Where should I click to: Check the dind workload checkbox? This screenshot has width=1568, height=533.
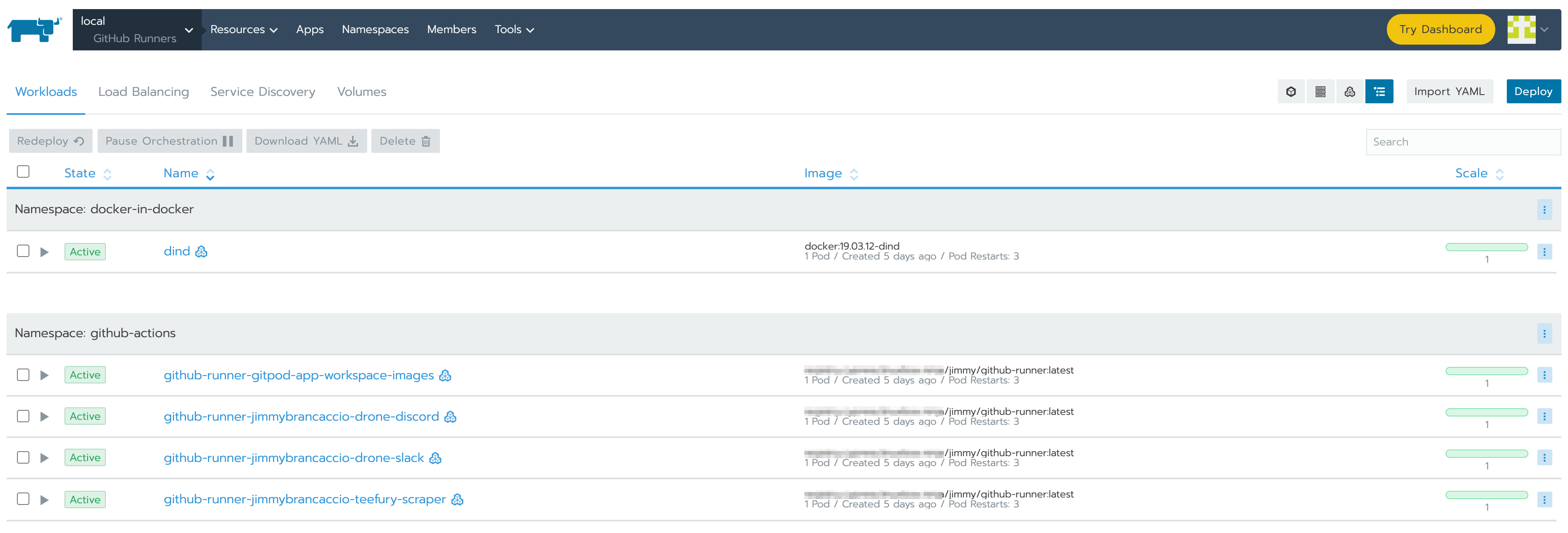tap(23, 251)
